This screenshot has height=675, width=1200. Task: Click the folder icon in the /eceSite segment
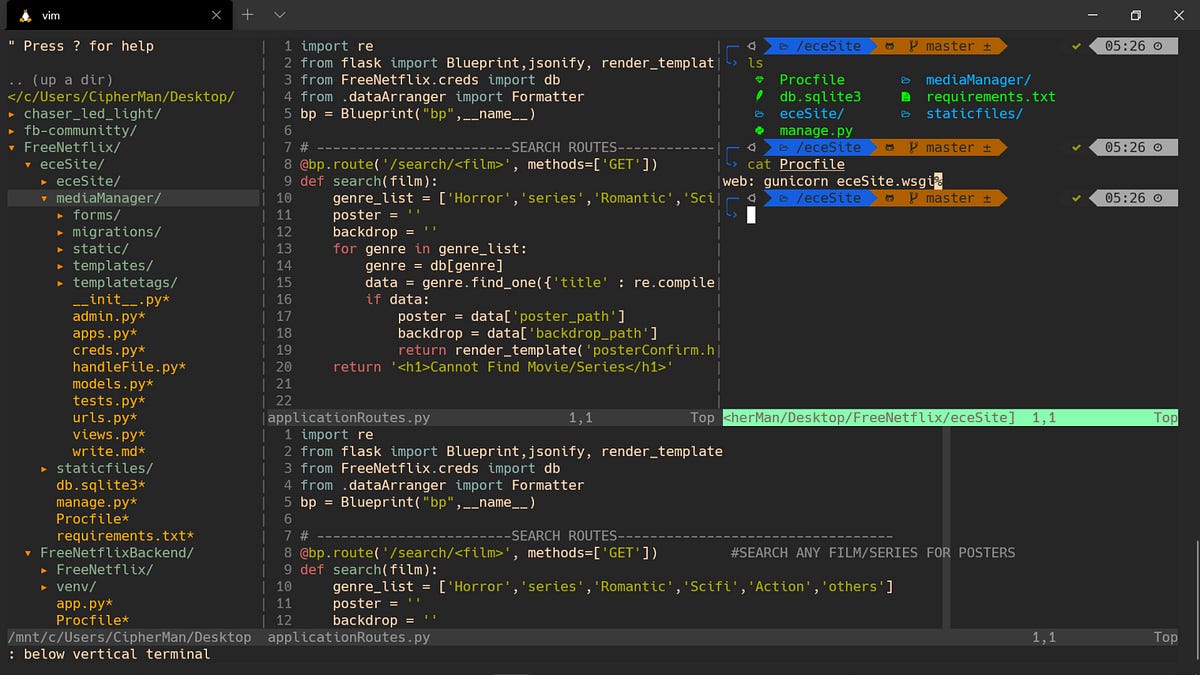coord(784,46)
